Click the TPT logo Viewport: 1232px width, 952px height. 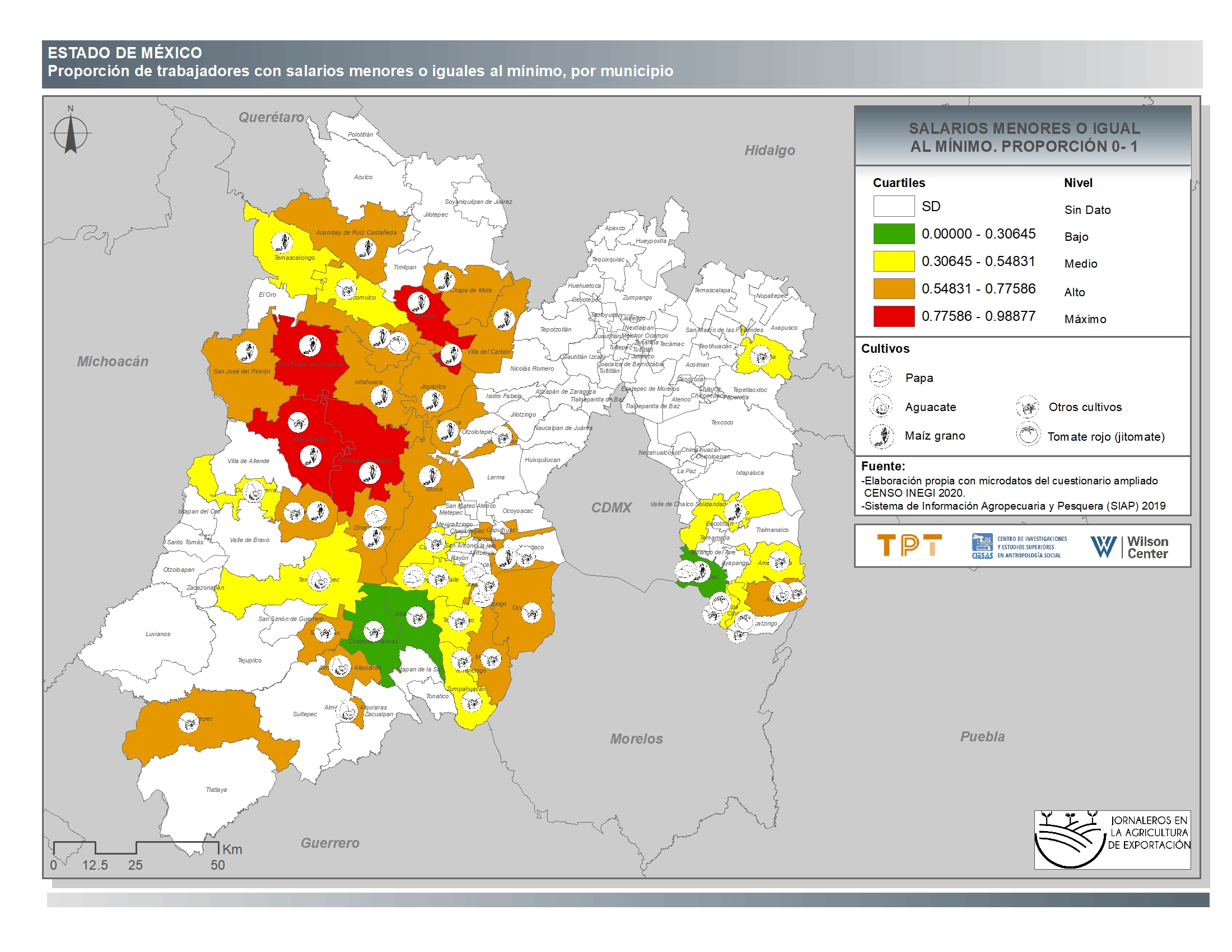(x=909, y=546)
